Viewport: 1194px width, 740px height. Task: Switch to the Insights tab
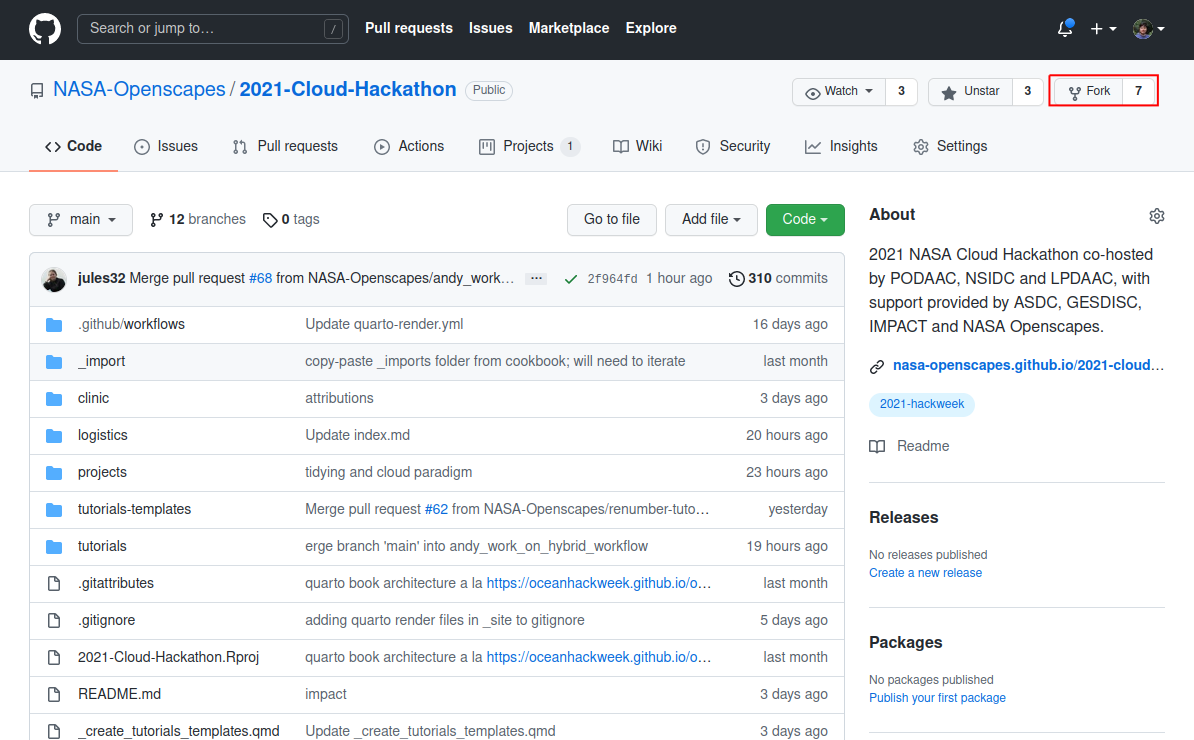point(841,146)
